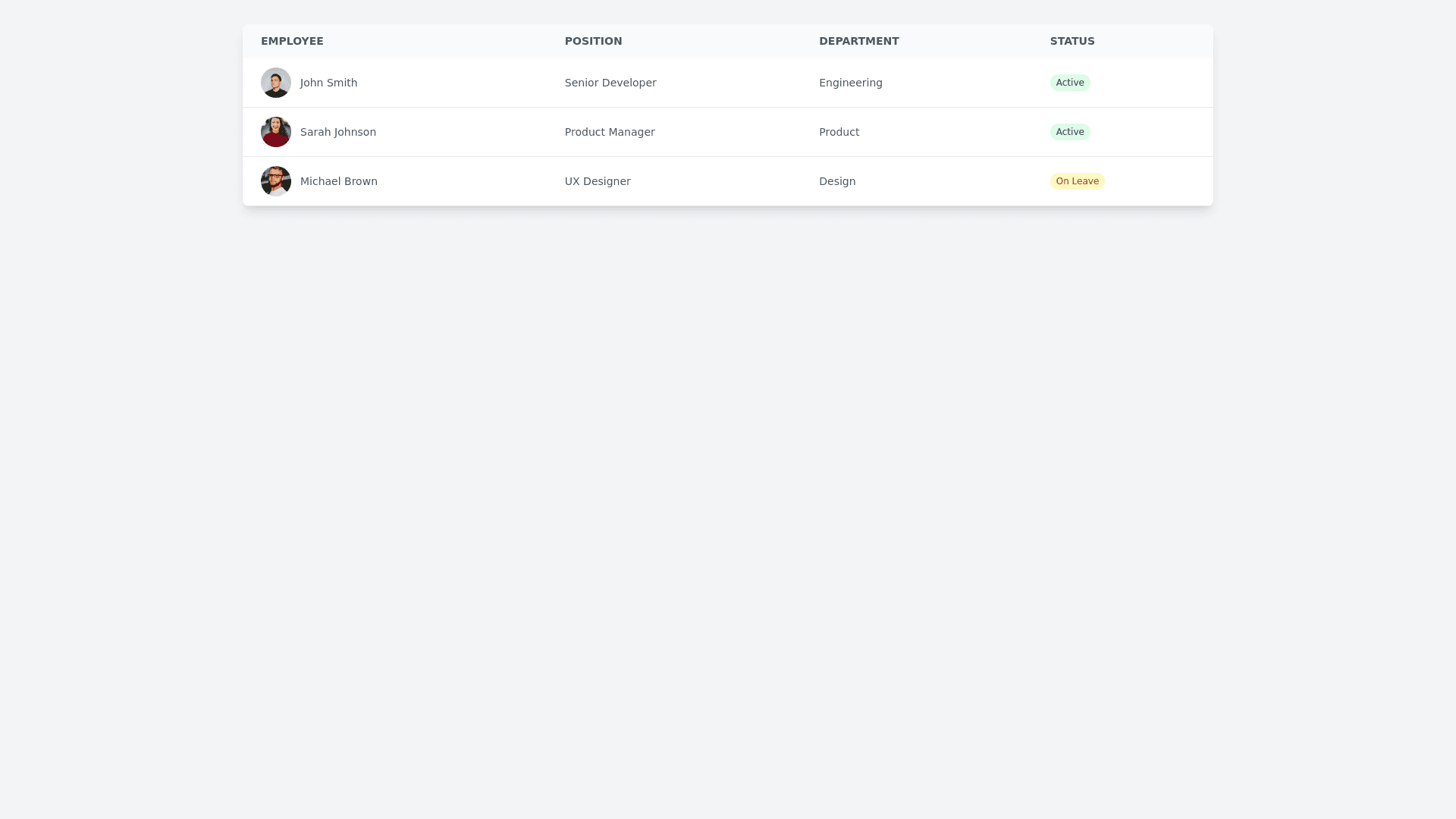This screenshot has height=819, width=1456.
Task: Click John Smith's Active status badge
Action: coord(1069,83)
